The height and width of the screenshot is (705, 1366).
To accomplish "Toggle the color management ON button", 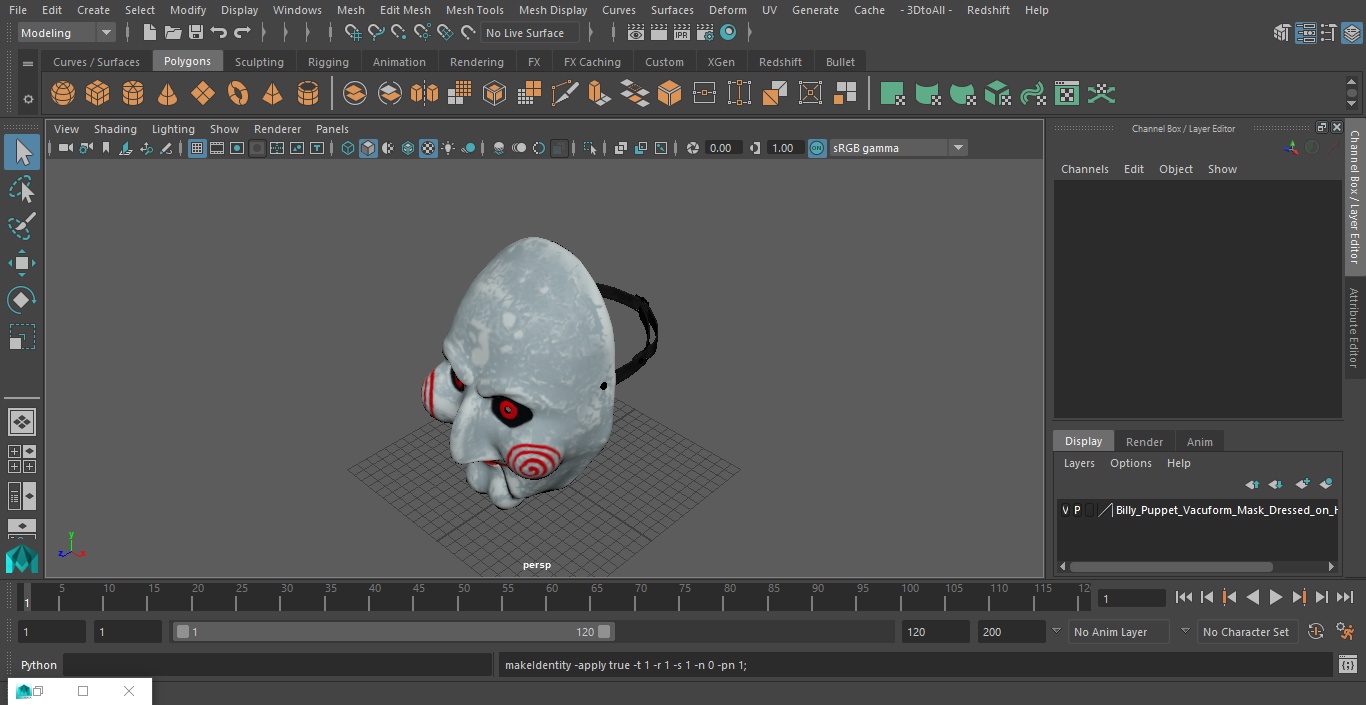I will 817,148.
